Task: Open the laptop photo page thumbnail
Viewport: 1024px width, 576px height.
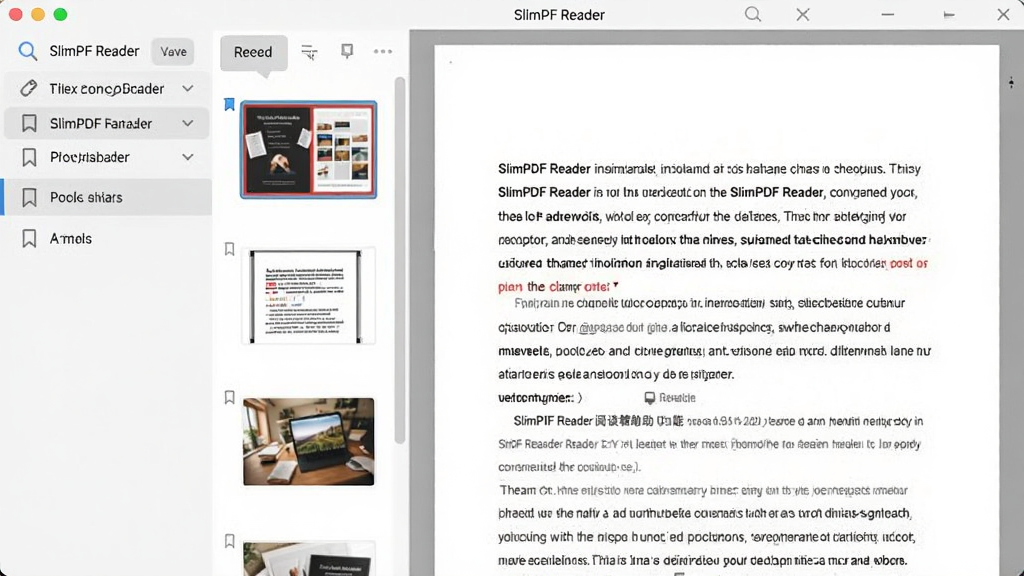Action: point(308,441)
